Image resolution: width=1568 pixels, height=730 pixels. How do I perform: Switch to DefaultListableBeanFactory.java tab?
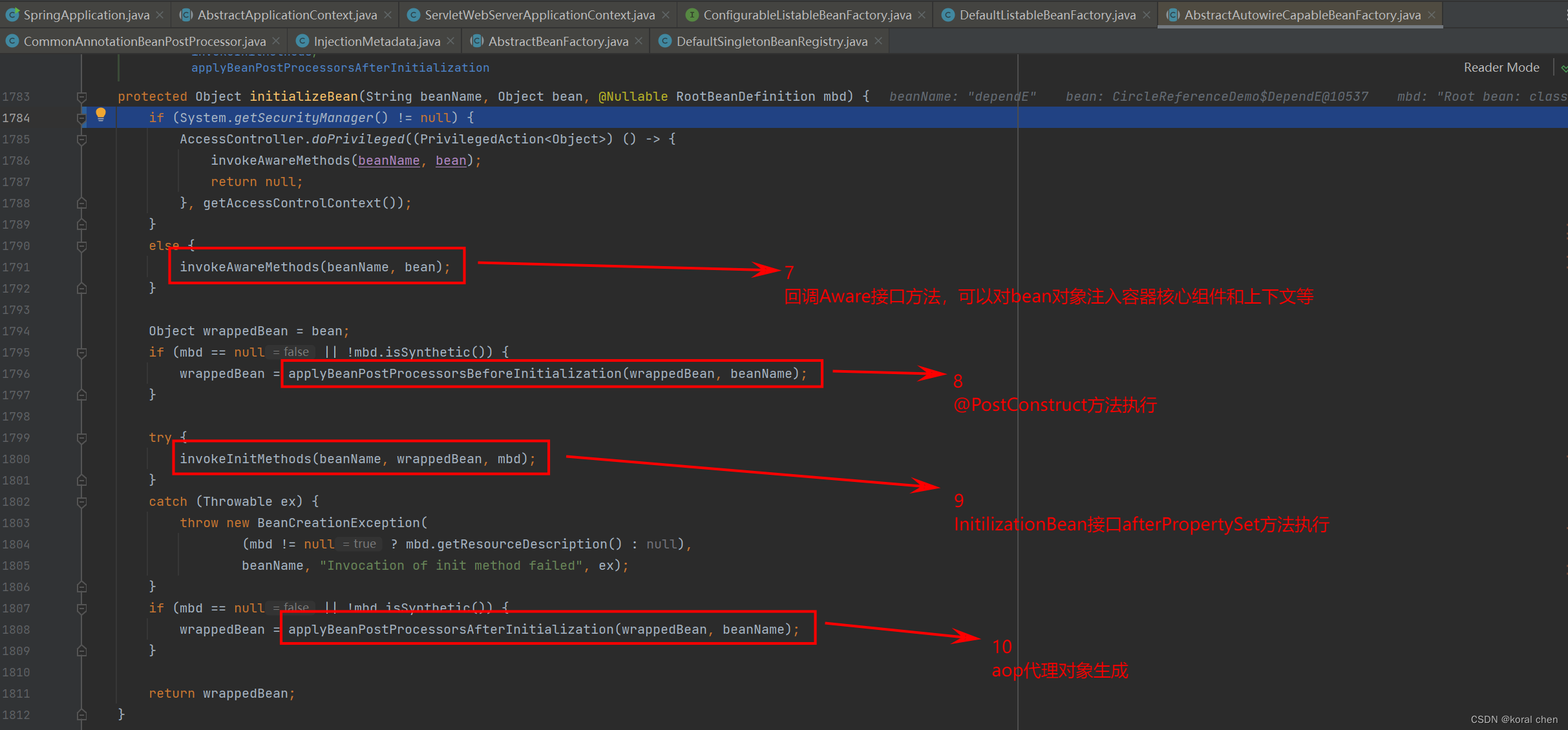(x=1047, y=15)
